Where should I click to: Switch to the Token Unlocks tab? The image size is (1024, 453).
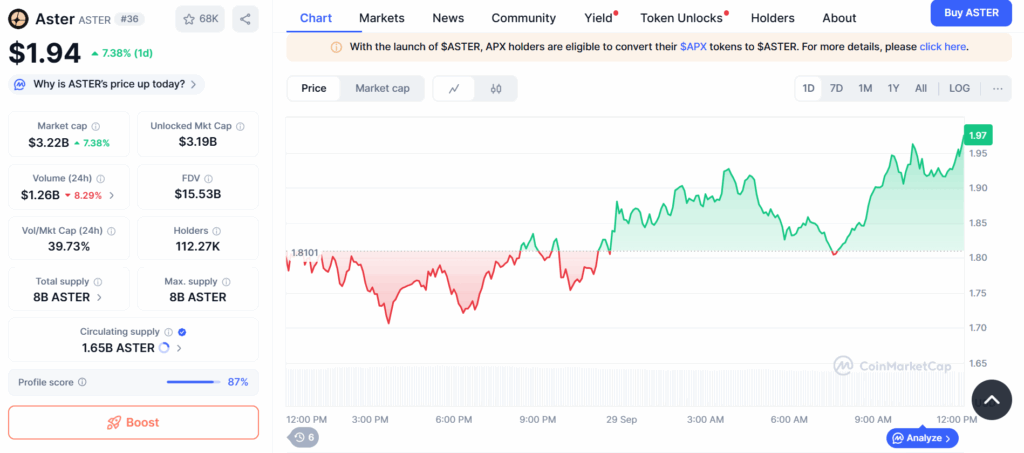click(684, 18)
